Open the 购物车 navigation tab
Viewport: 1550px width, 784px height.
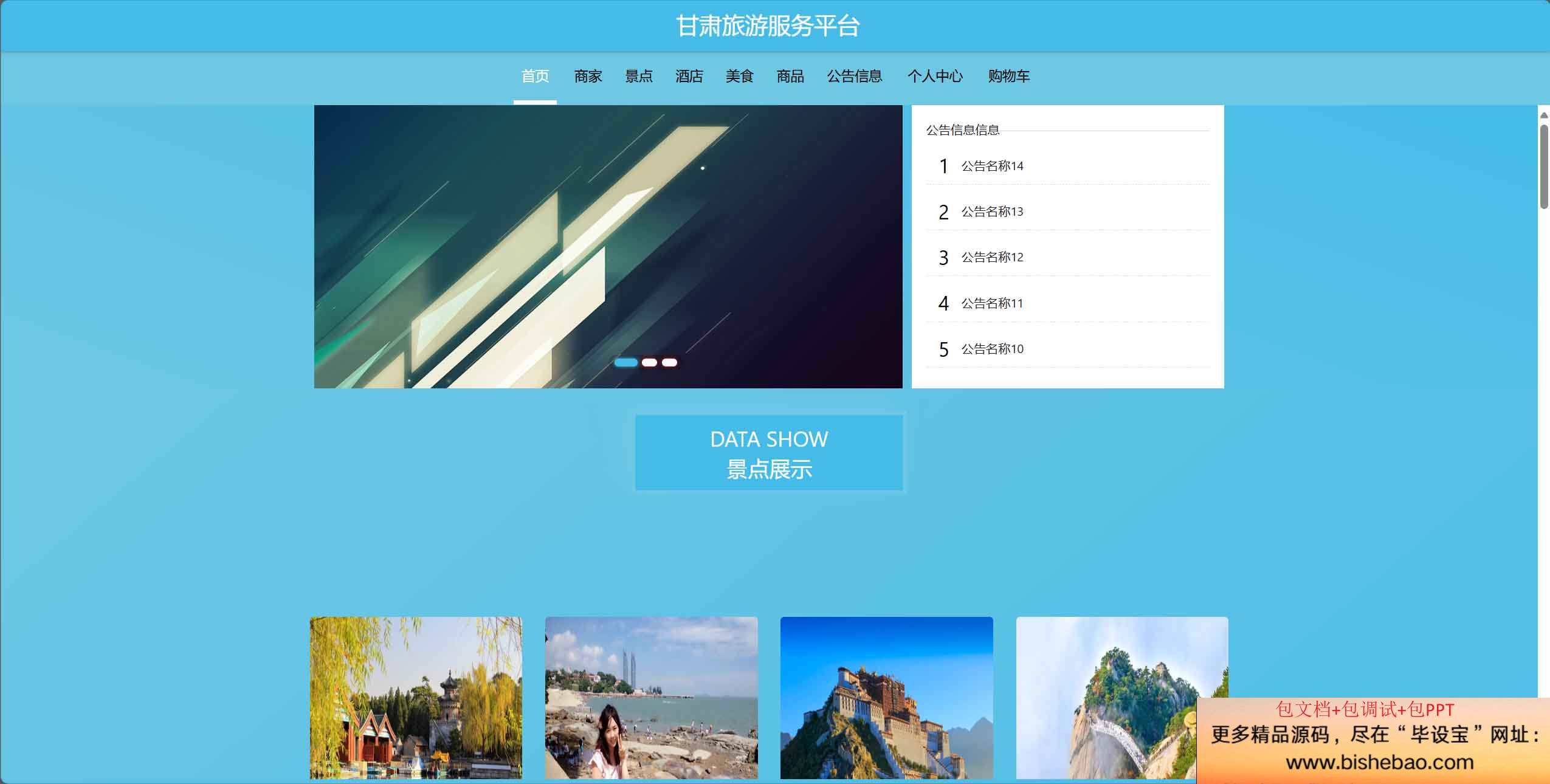click(x=1009, y=77)
